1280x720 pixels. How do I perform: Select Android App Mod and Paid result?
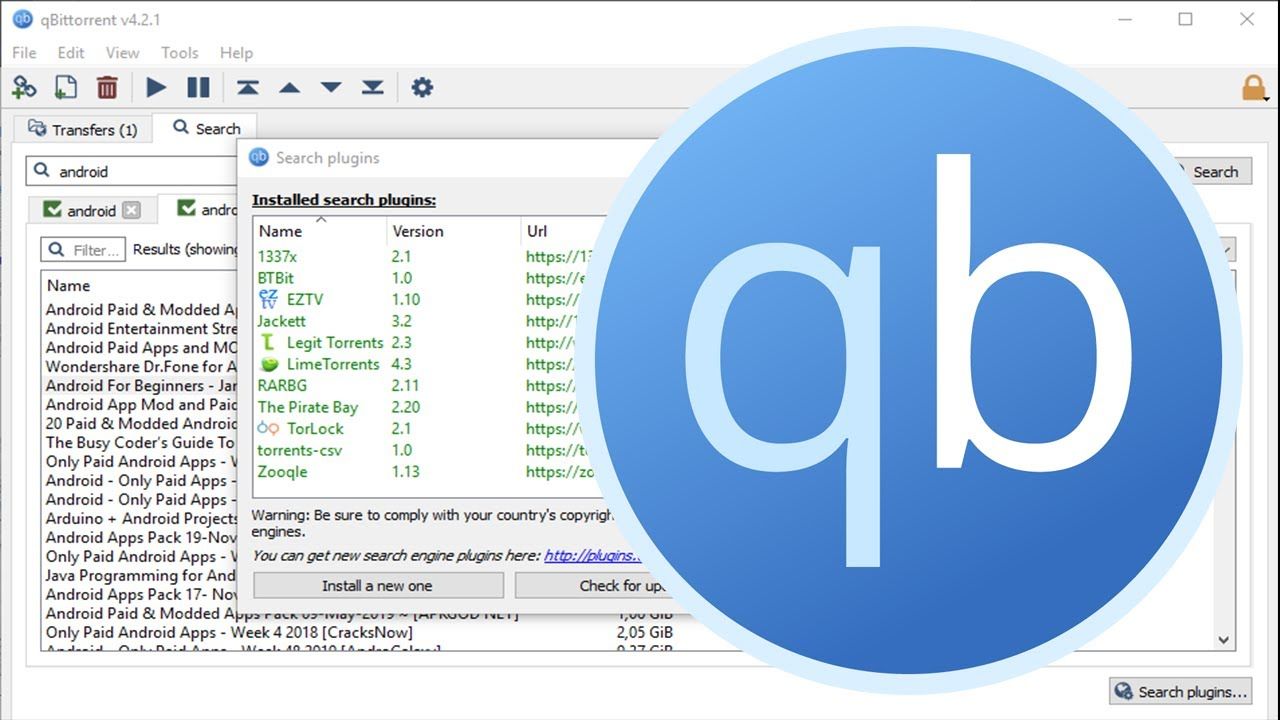tap(141, 404)
